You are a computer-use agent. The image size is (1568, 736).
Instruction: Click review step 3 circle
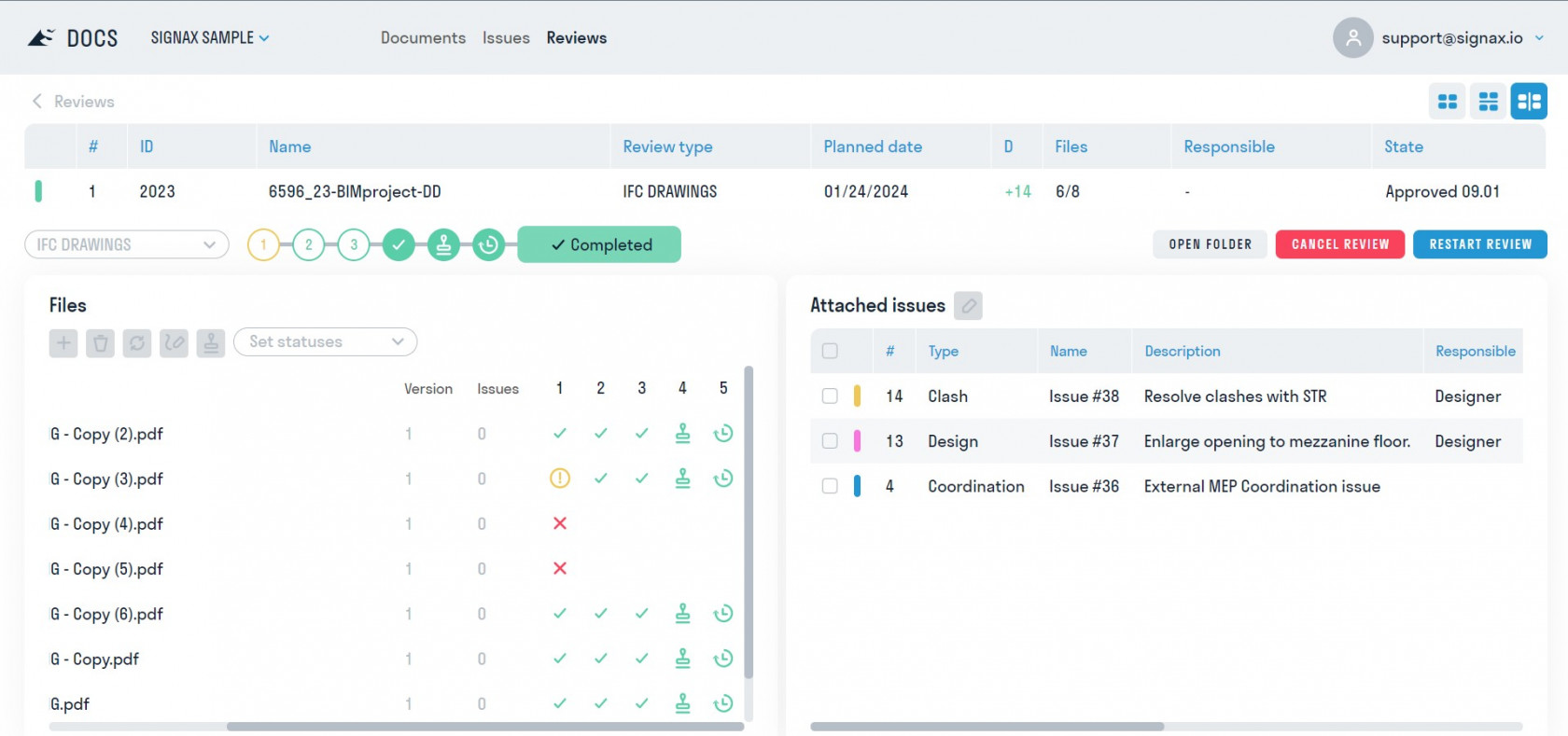[x=354, y=245]
